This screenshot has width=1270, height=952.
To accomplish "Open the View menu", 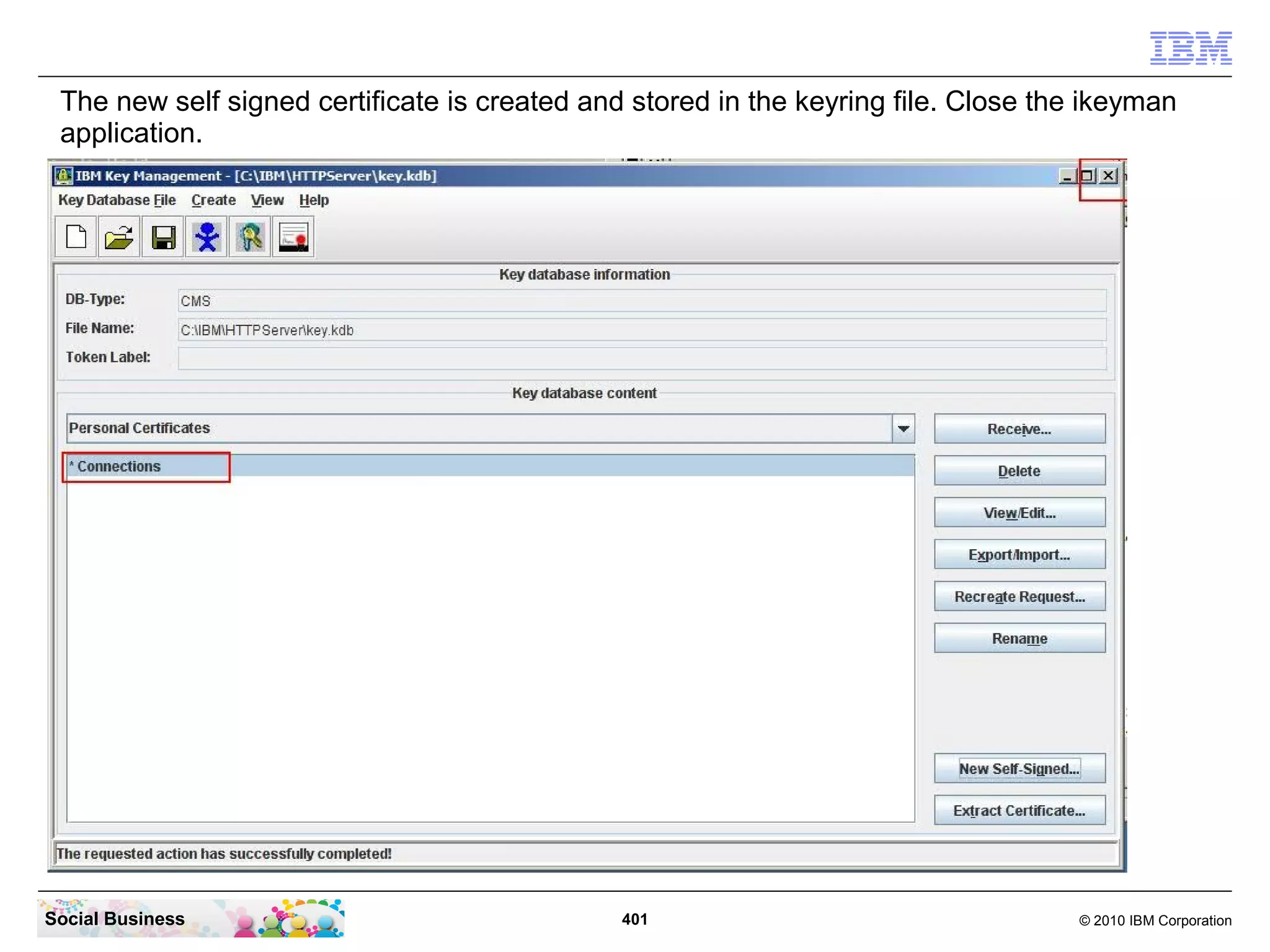I will tap(267, 200).
